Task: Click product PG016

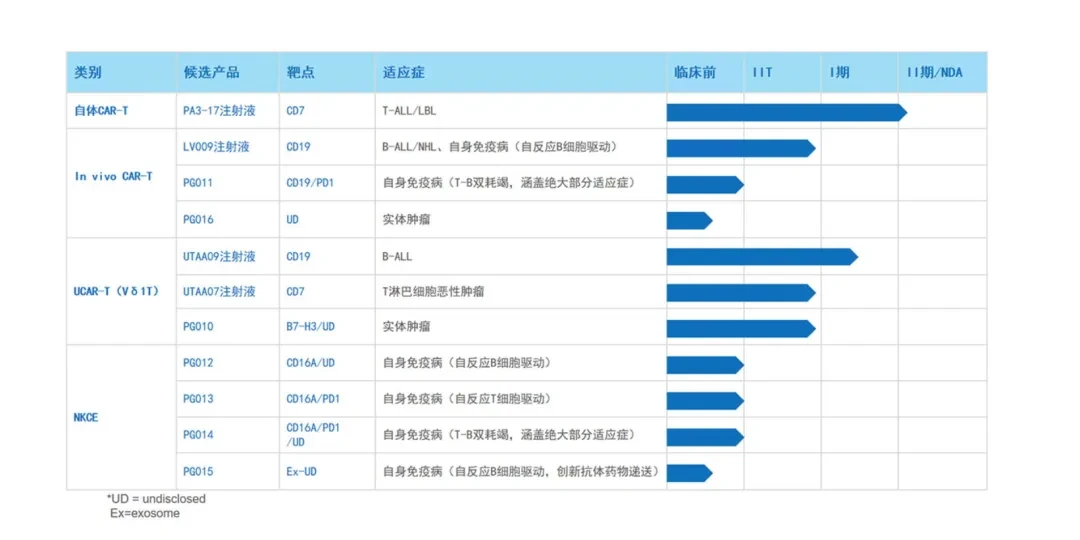Action: [198, 220]
